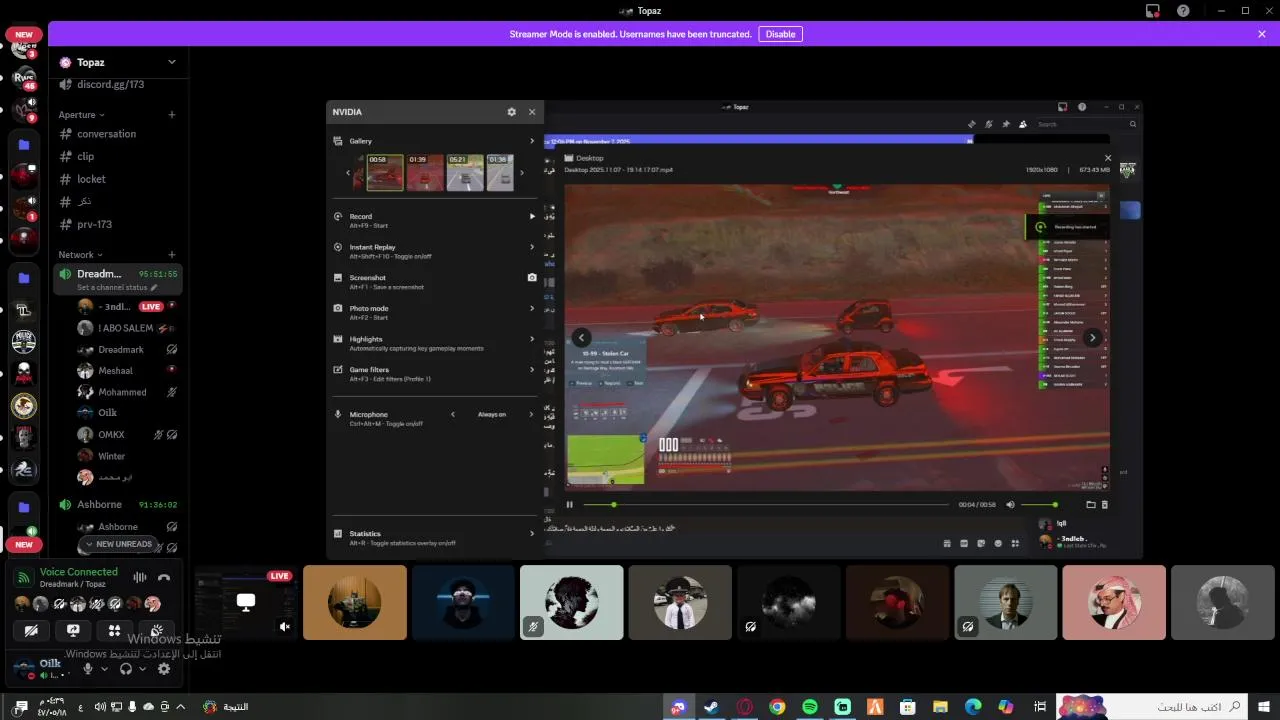Click the volume speaker icon in streamed video player
Screen dimensions: 1280x720
(x=1010, y=505)
